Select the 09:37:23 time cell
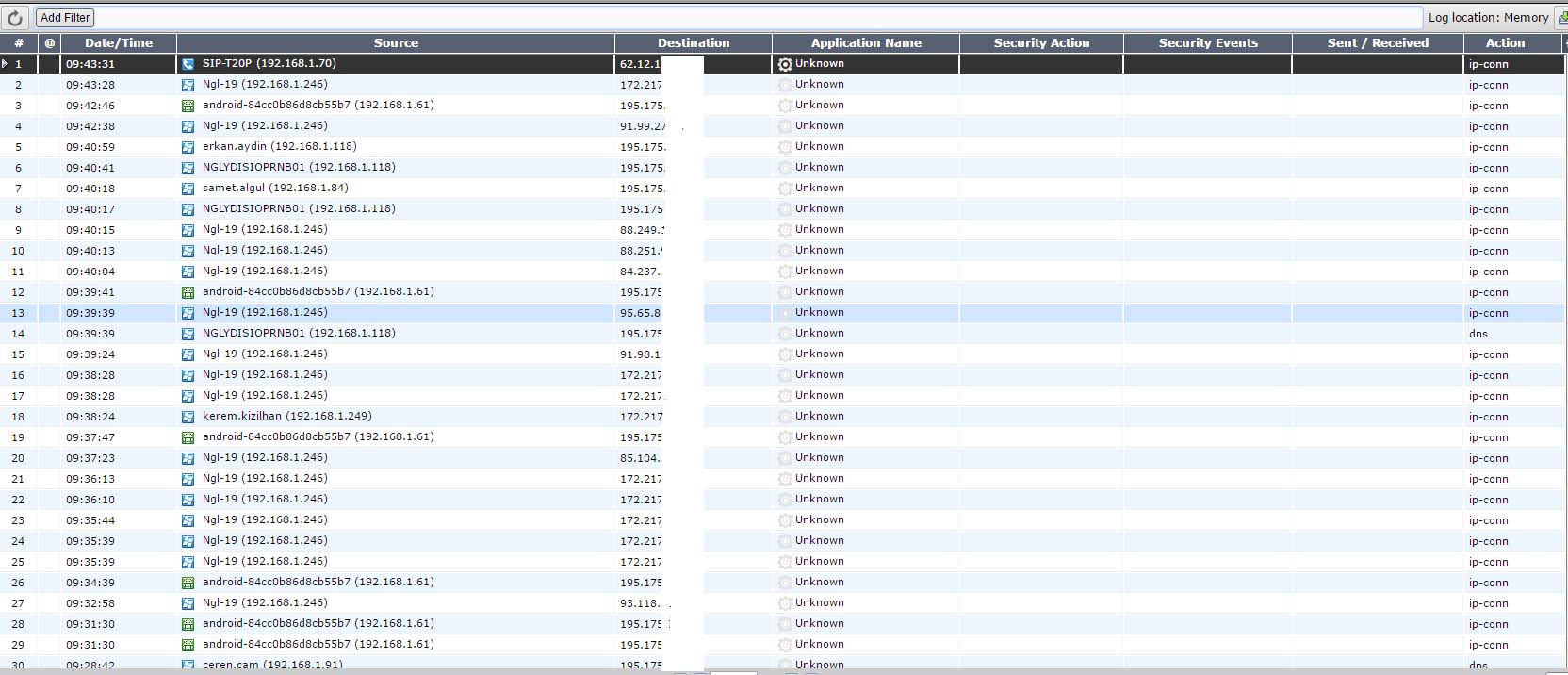 point(90,458)
